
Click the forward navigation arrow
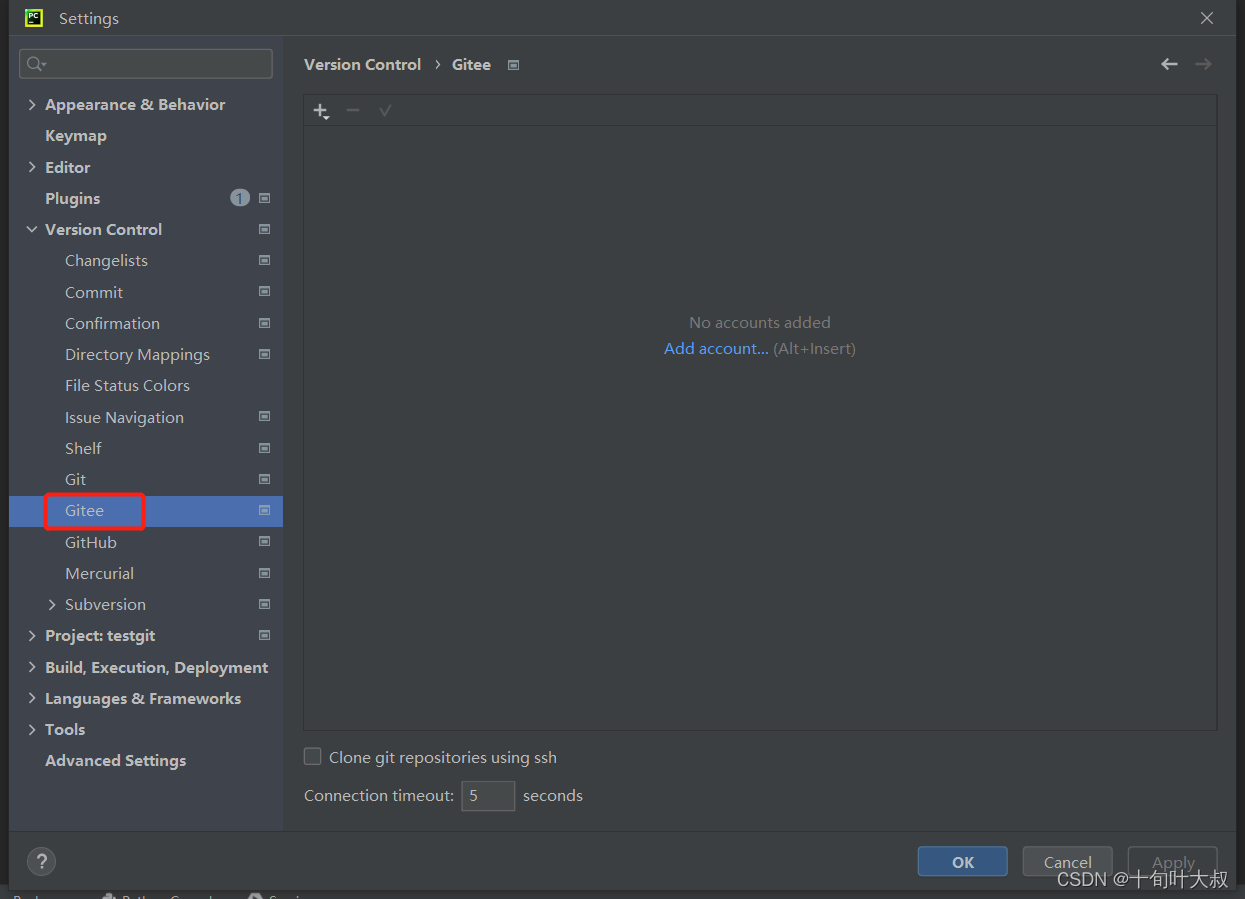click(1203, 64)
